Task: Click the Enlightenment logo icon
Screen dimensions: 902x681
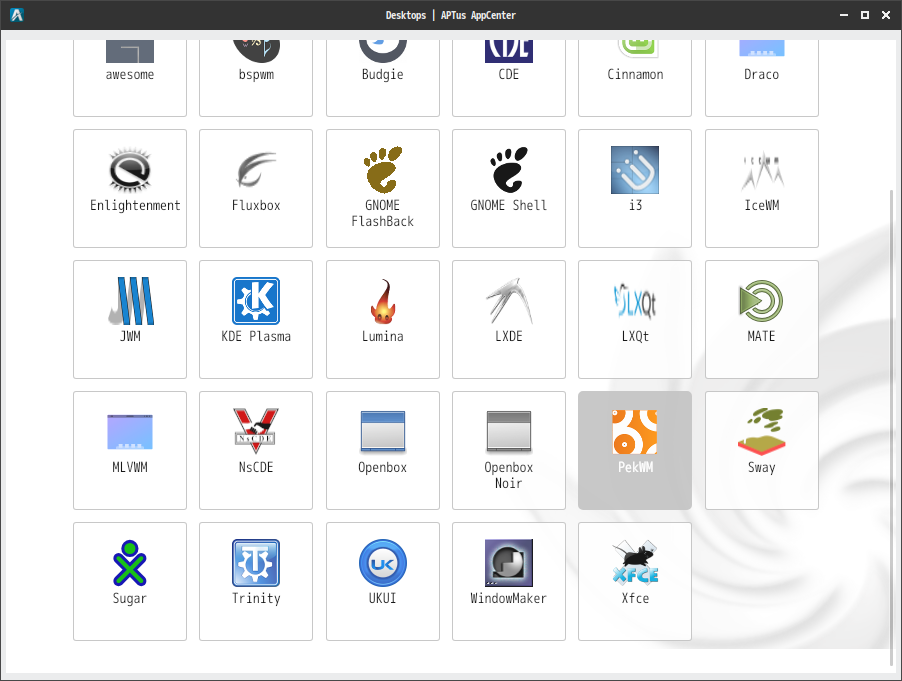Action: (x=130, y=170)
